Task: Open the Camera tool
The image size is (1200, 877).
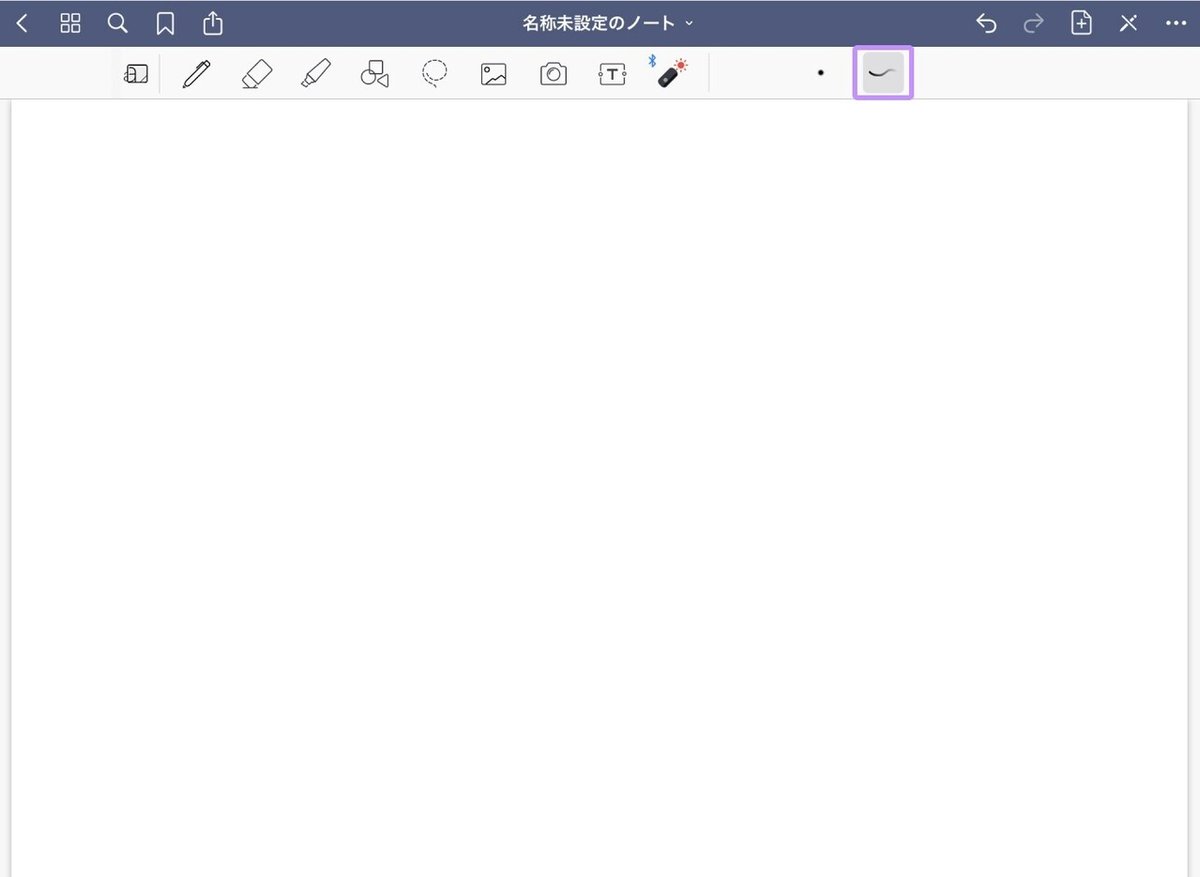Action: [x=553, y=74]
